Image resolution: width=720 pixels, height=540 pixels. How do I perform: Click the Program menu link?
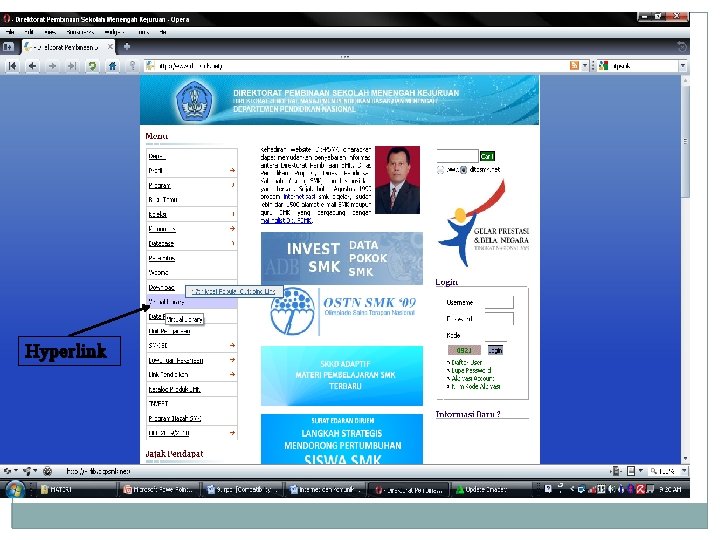(160, 185)
